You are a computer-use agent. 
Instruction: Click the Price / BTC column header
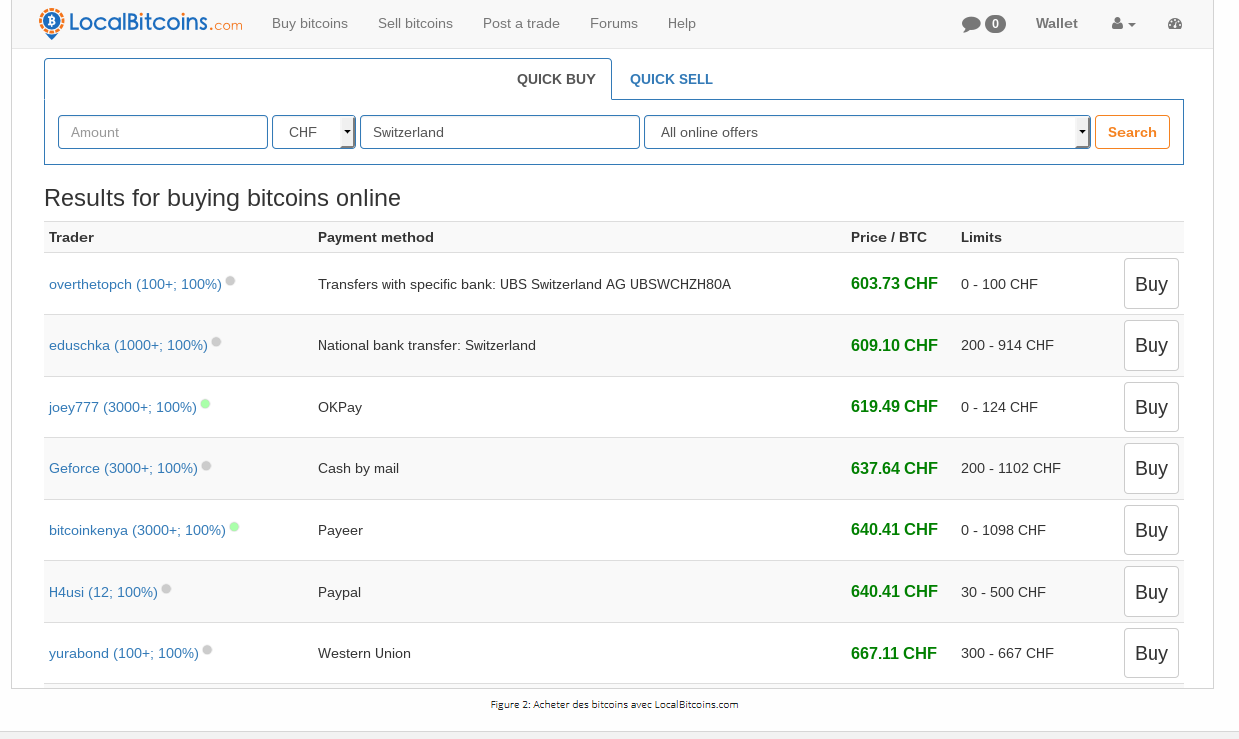tap(889, 237)
